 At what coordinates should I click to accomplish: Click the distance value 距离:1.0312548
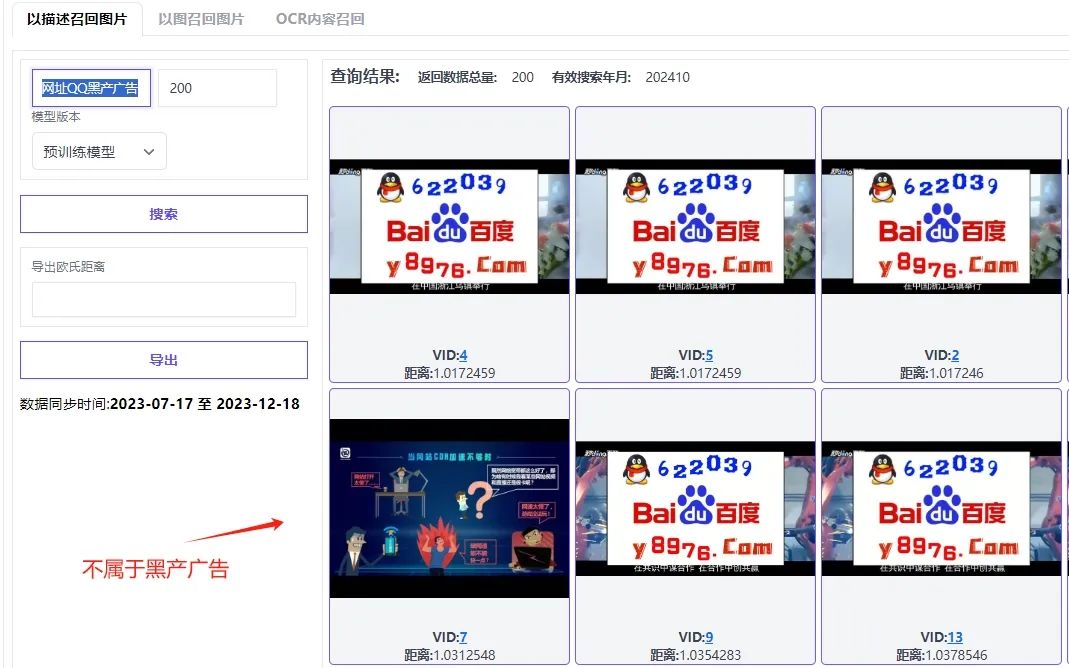[450, 655]
